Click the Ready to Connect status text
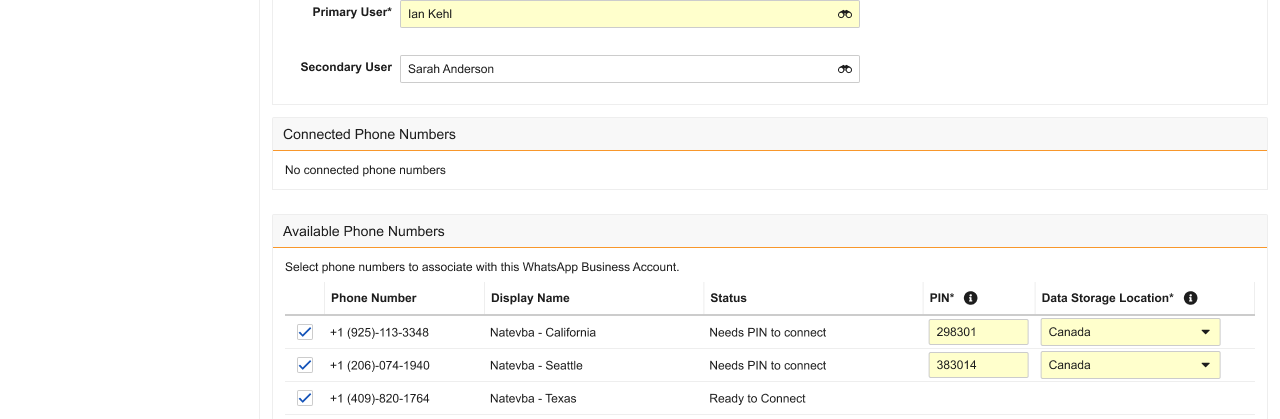The height and width of the screenshot is (419, 1280). click(x=757, y=398)
